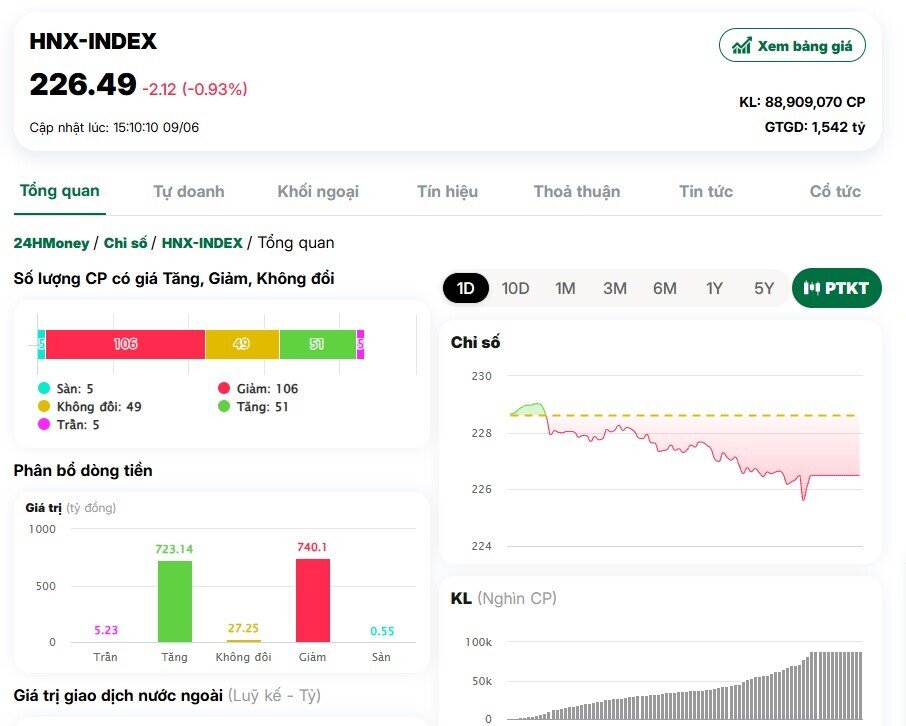Follow the Chỉ số breadcrumb link
This screenshot has height=726, width=906.
point(125,243)
